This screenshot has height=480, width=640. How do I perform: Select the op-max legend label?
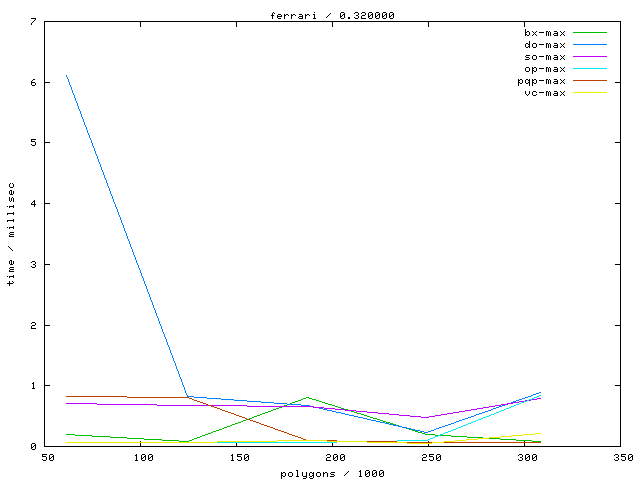pos(545,68)
